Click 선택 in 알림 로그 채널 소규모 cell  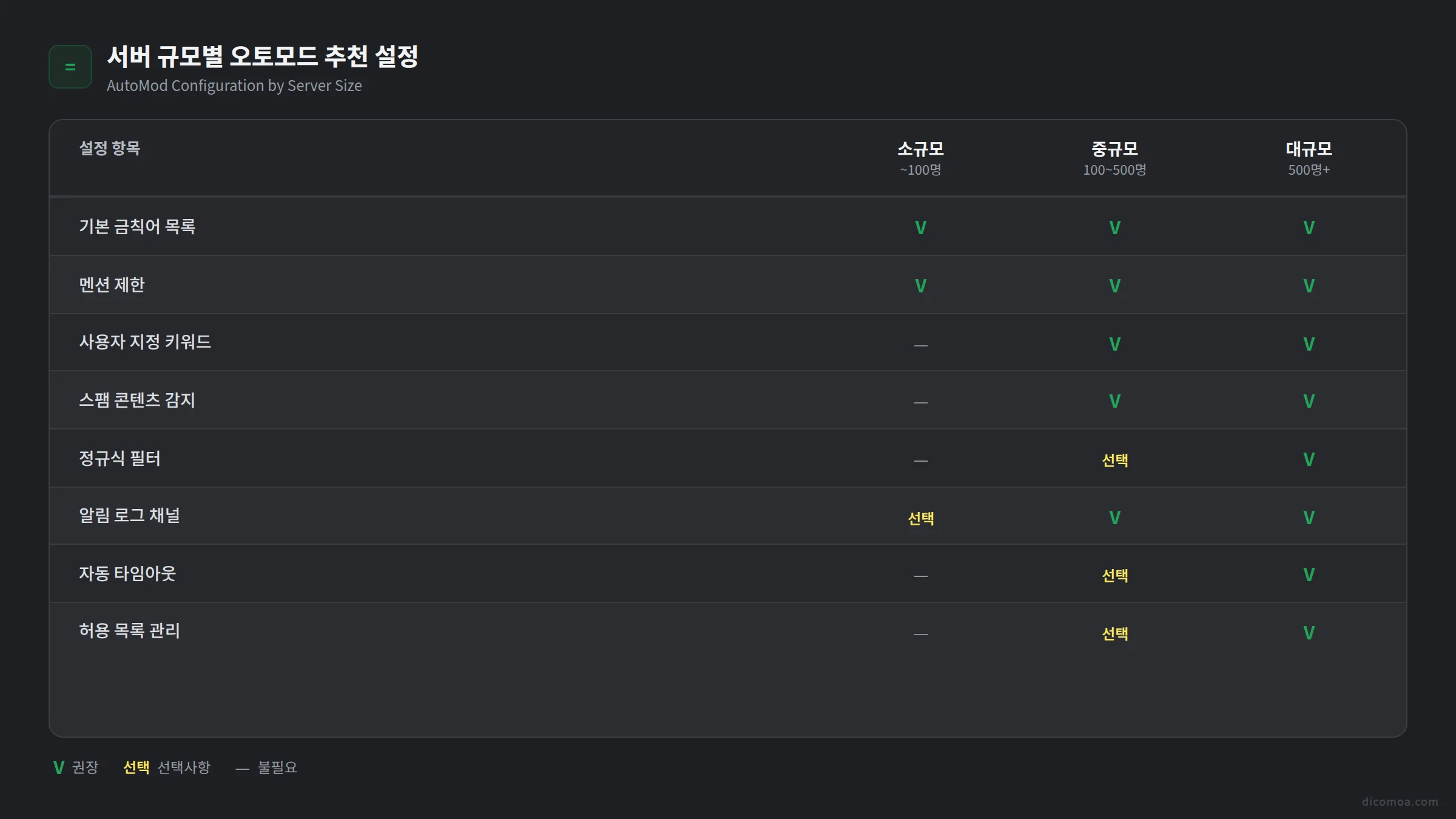920,519
